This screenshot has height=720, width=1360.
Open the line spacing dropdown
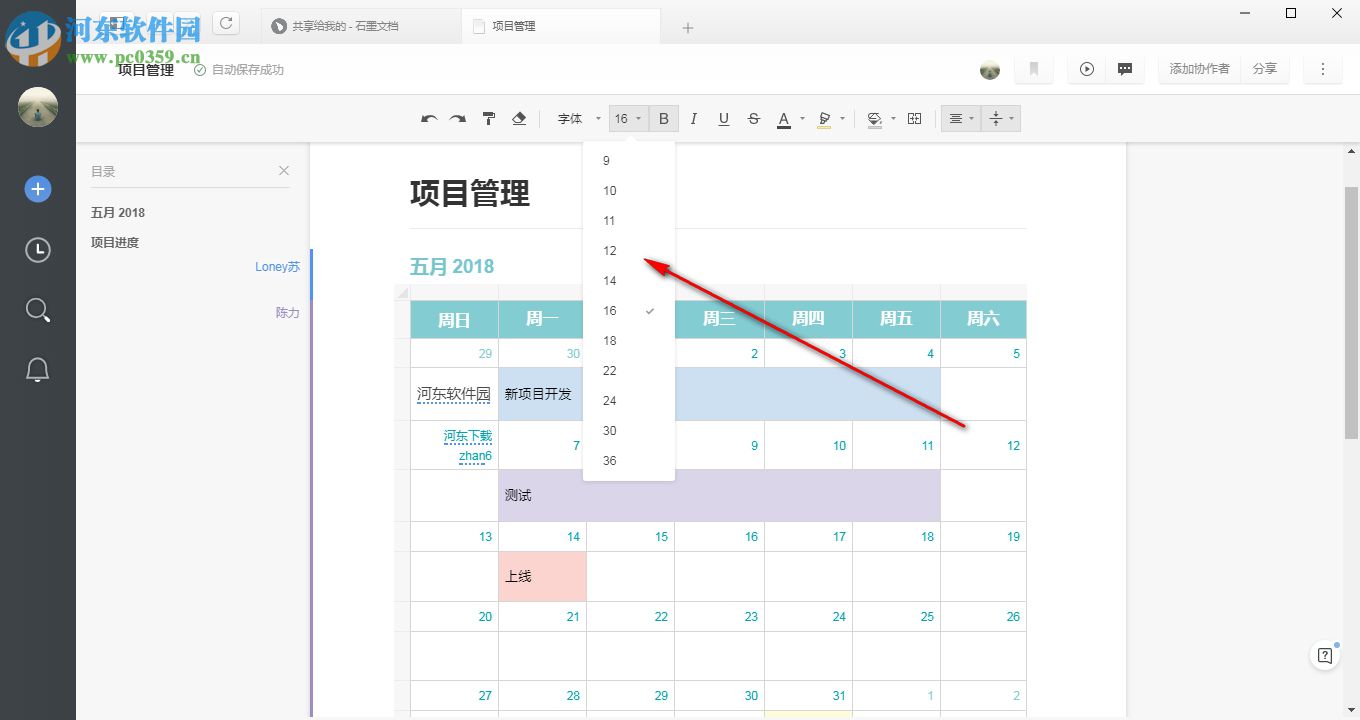coord(998,118)
